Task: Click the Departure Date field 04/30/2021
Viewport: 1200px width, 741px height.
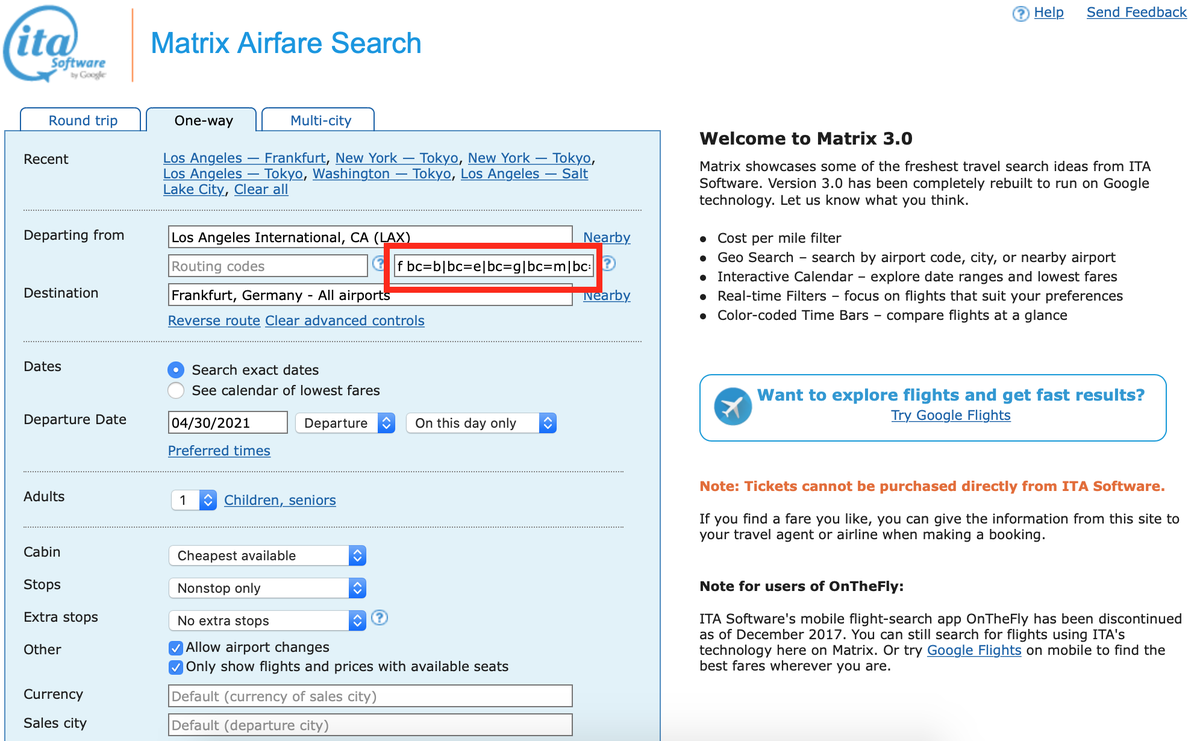Action: click(x=228, y=423)
